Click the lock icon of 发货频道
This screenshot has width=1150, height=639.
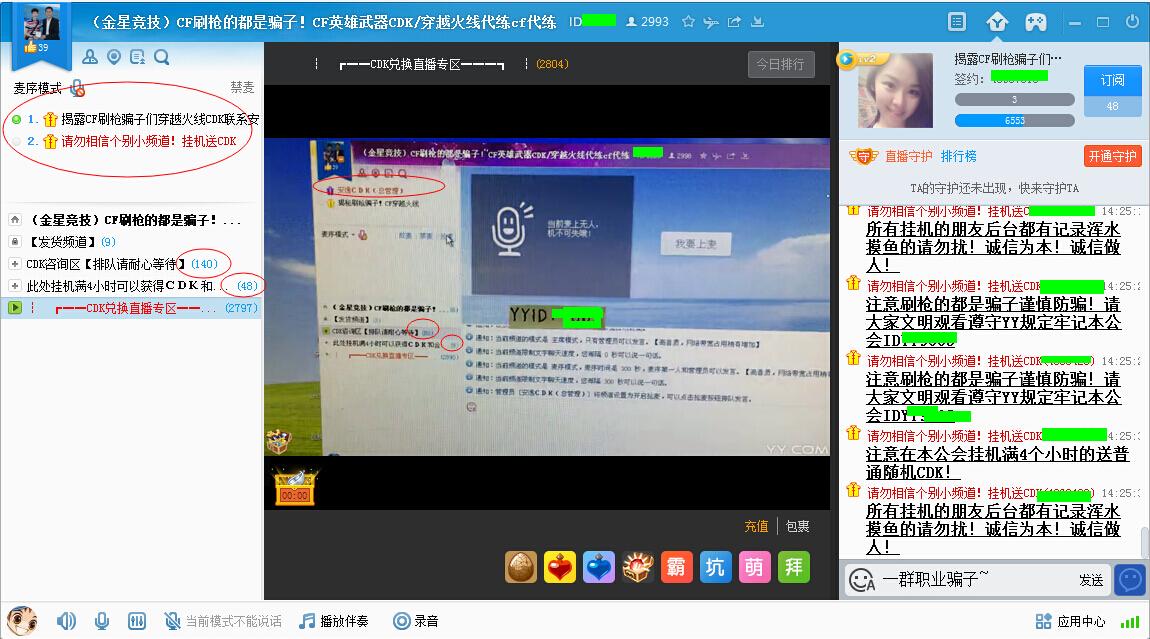coord(15,241)
